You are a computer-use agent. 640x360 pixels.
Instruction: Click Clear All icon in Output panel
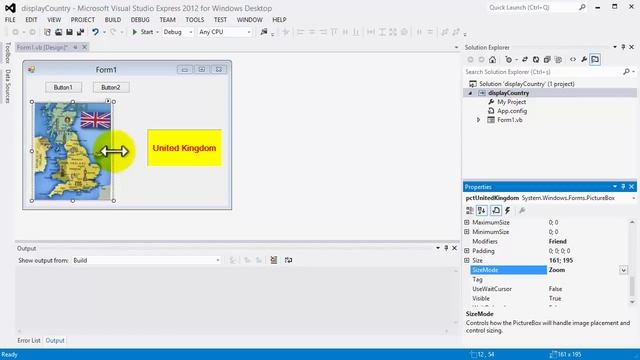pos(273,260)
